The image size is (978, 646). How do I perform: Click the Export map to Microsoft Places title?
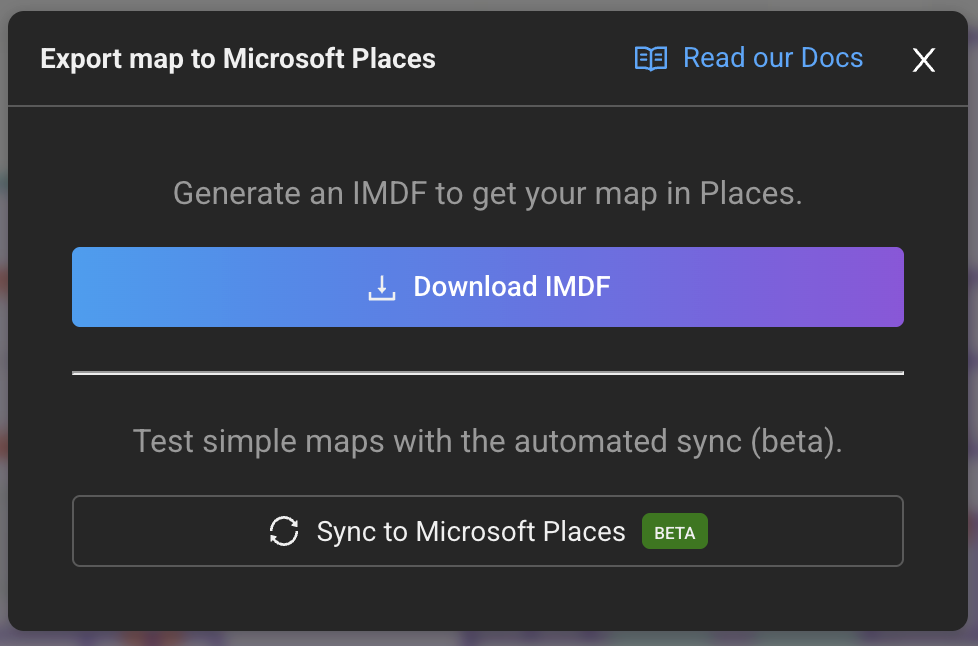[238, 59]
